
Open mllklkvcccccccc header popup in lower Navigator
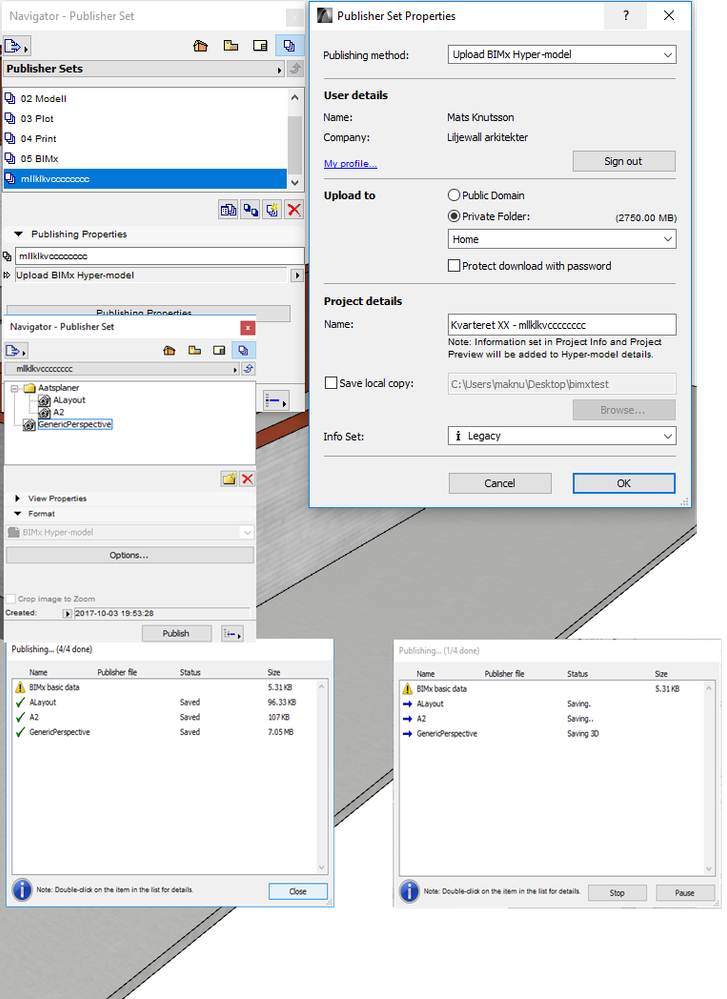pyautogui.click(x=235, y=370)
